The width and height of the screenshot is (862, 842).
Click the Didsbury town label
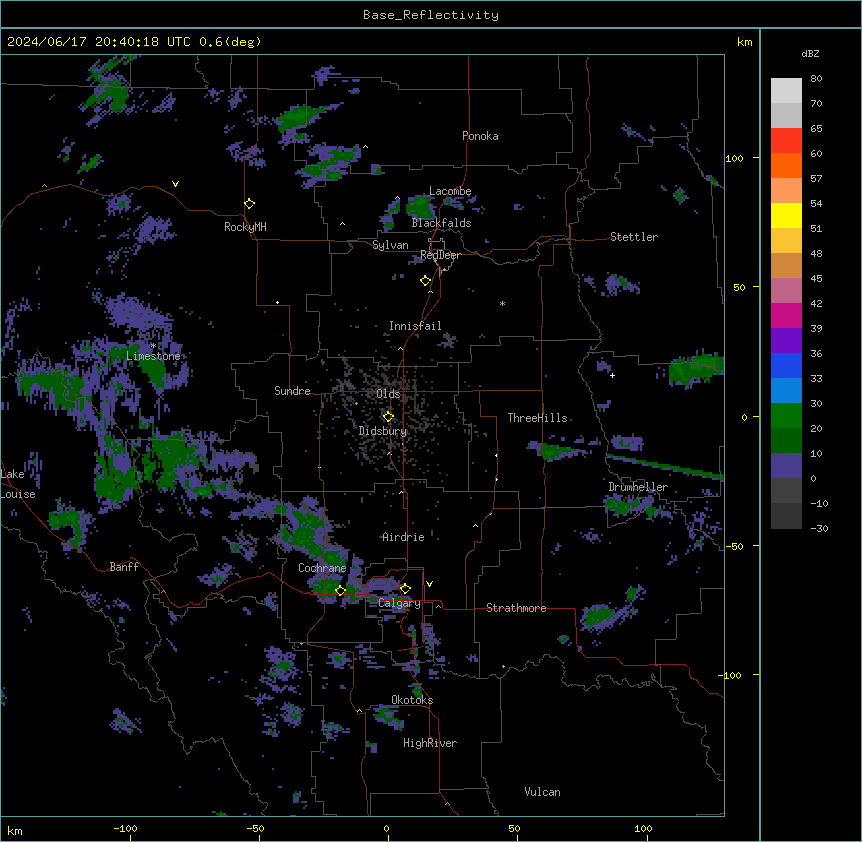[x=383, y=431]
